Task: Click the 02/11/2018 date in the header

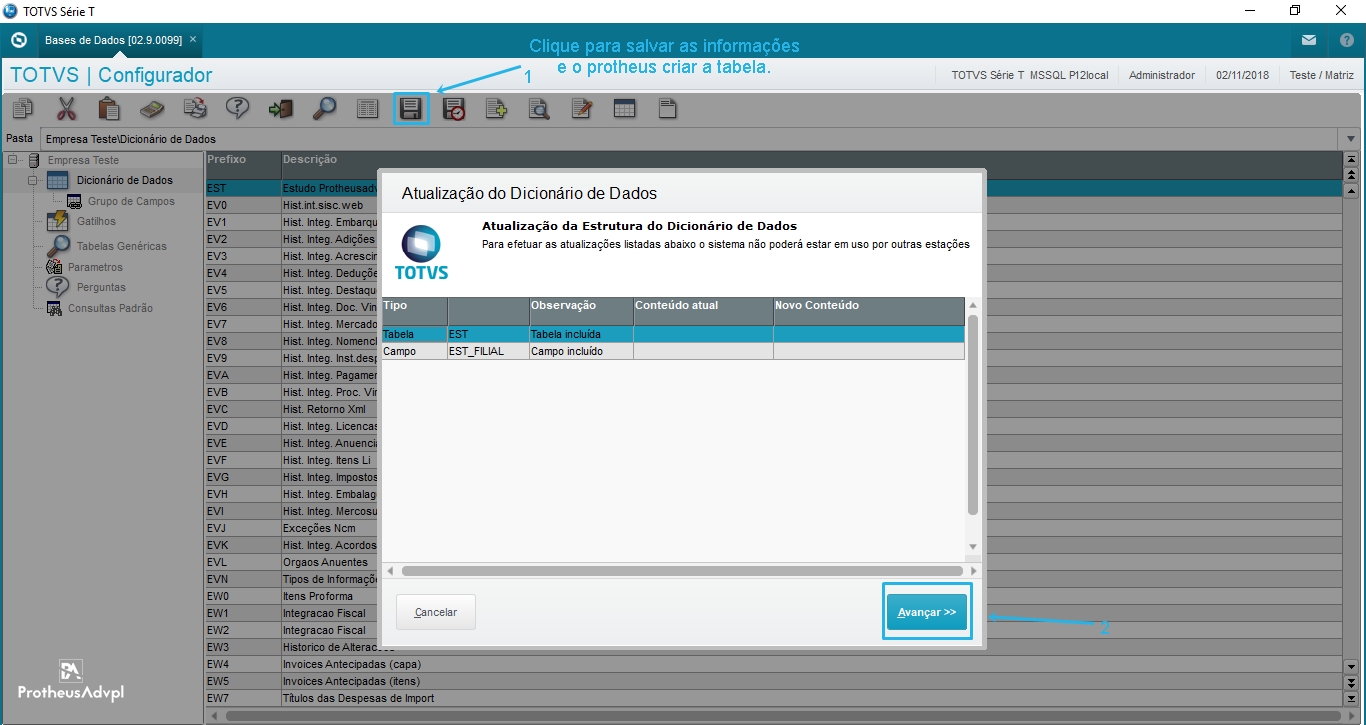Action: click(x=1242, y=75)
